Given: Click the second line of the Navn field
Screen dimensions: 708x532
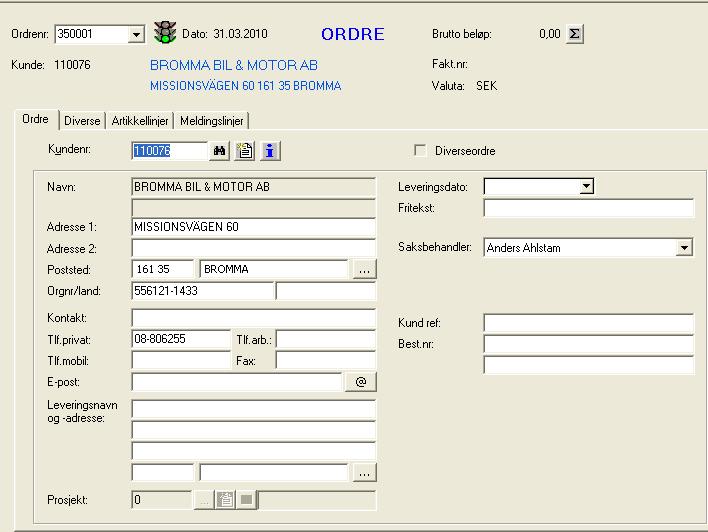Looking at the screenshot, I should tap(253, 208).
